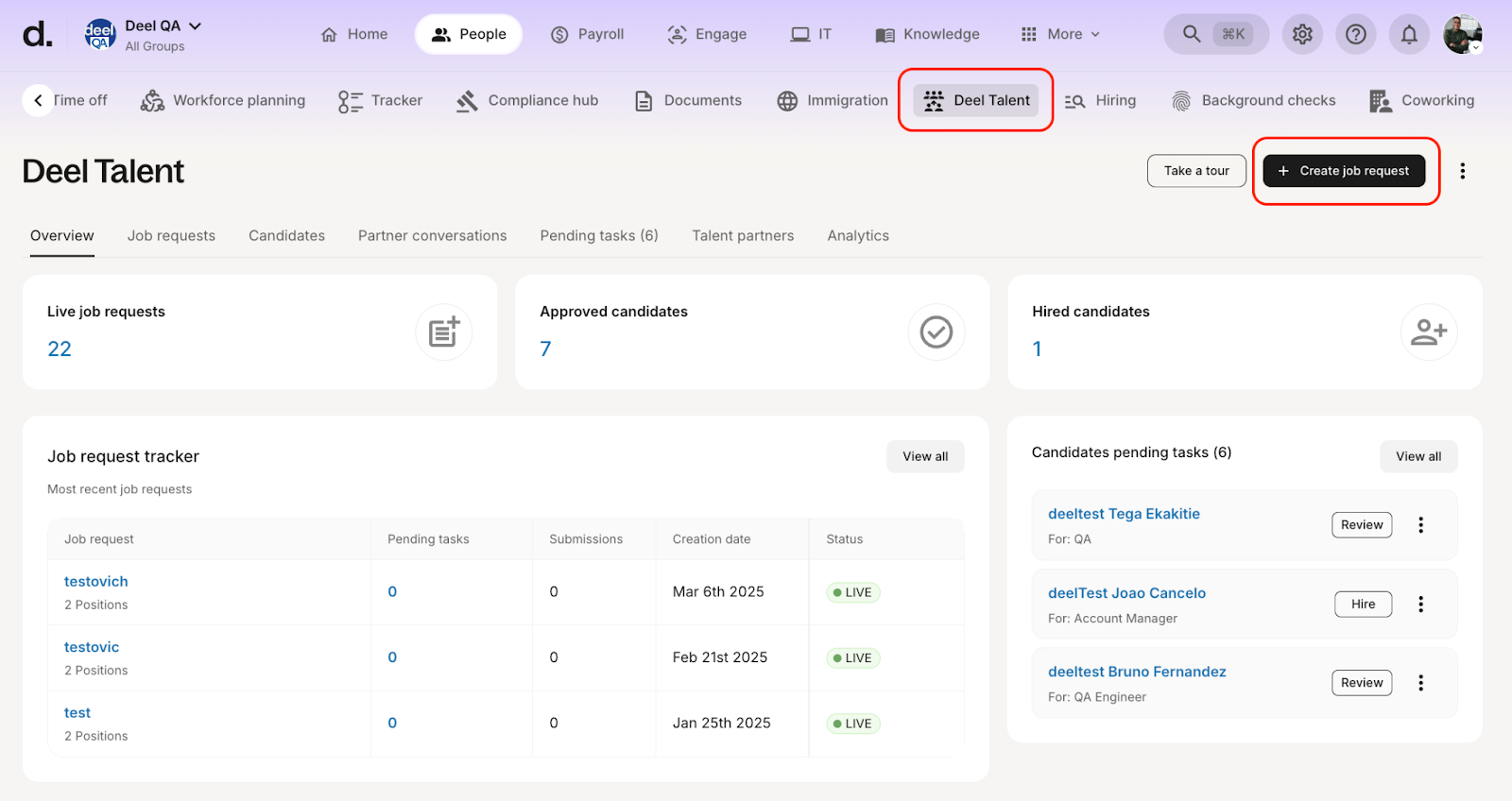1512x801 pixels.
Task: Expand the More menu in the top navigation
Action: 1060,34
